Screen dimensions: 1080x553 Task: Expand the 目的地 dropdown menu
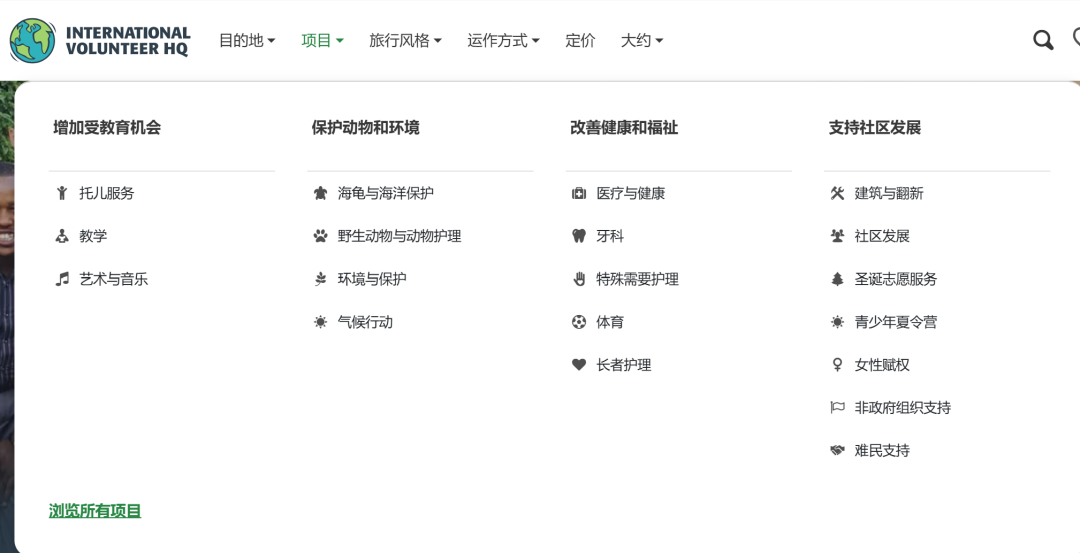[247, 41]
